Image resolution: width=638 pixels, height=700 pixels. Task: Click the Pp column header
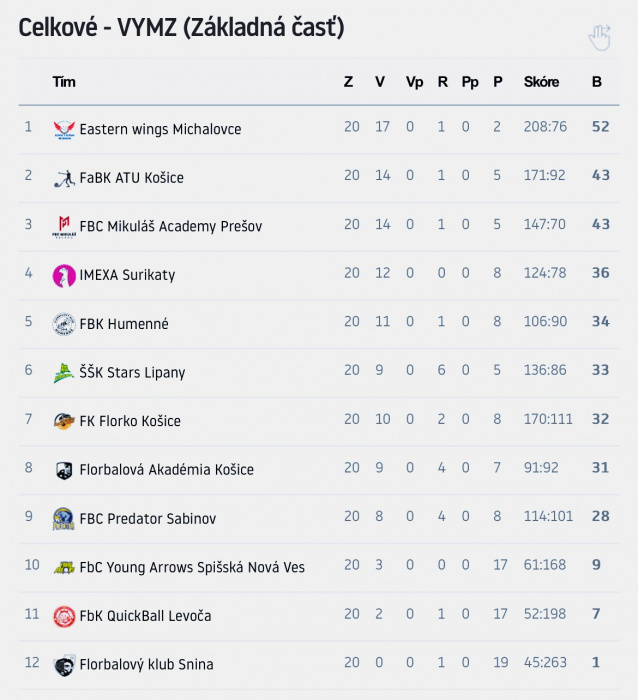pos(470,83)
